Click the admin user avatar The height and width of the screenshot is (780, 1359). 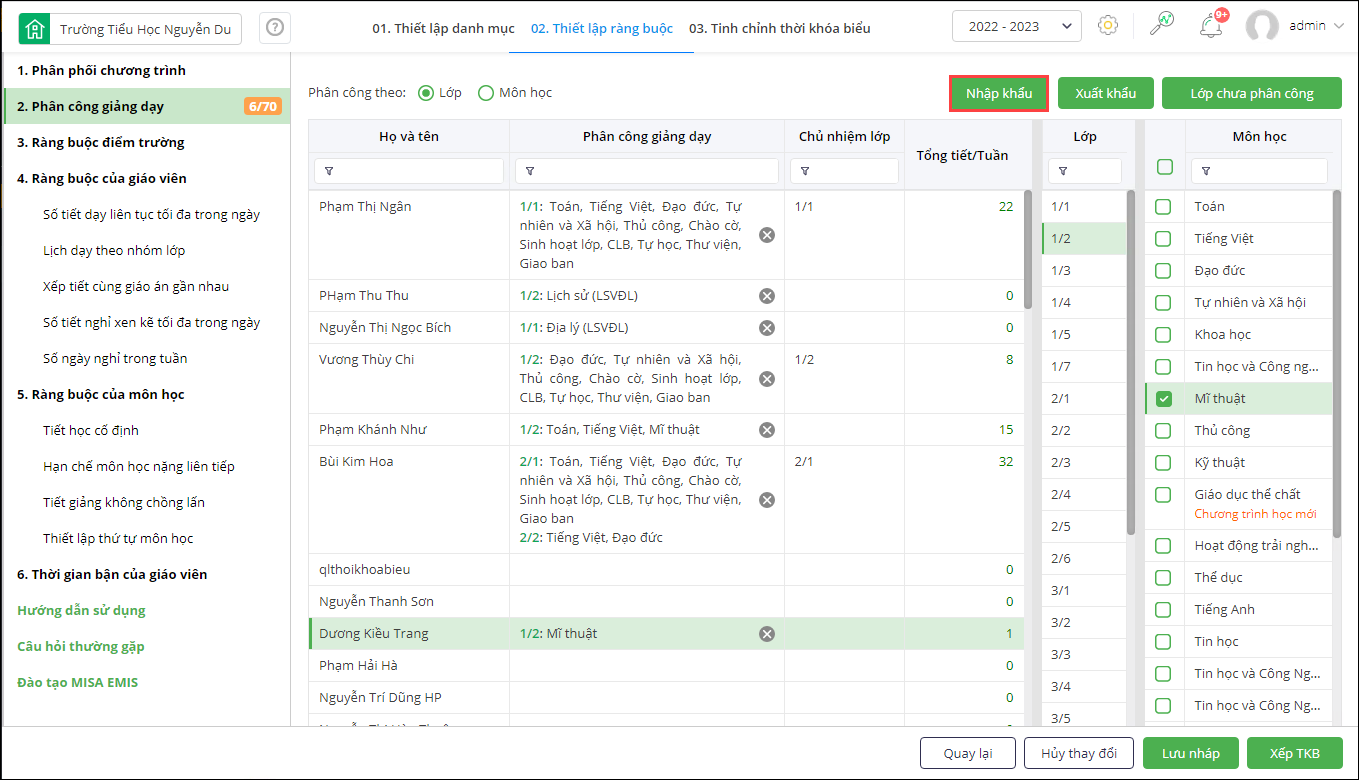click(x=1262, y=26)
